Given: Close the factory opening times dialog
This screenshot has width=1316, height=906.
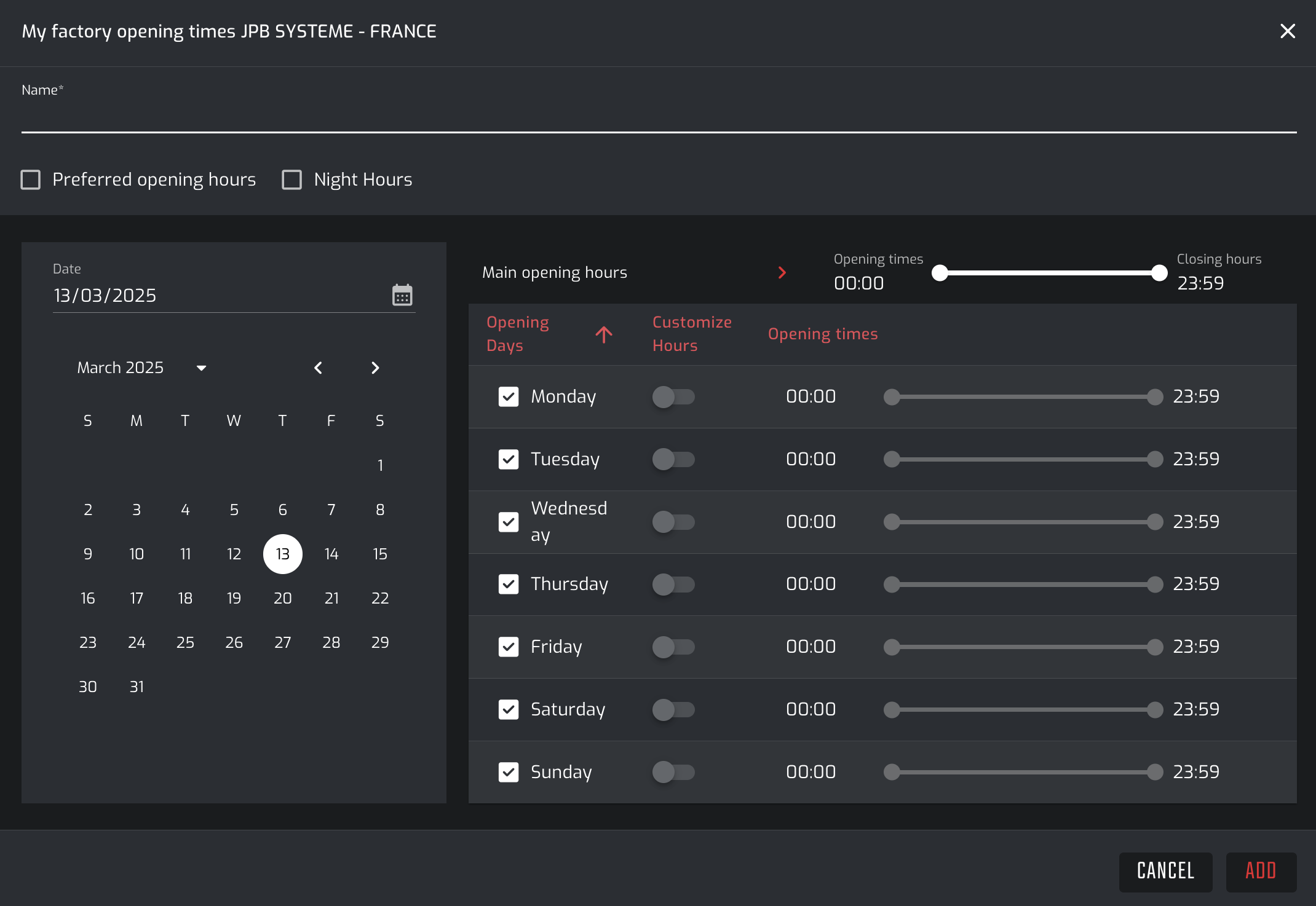Looking at the screenshot, I should coord(1287,31).
